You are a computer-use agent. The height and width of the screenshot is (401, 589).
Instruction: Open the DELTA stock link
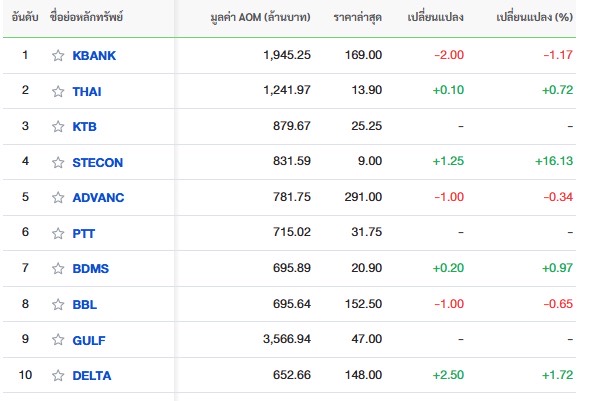click(92, 375)
